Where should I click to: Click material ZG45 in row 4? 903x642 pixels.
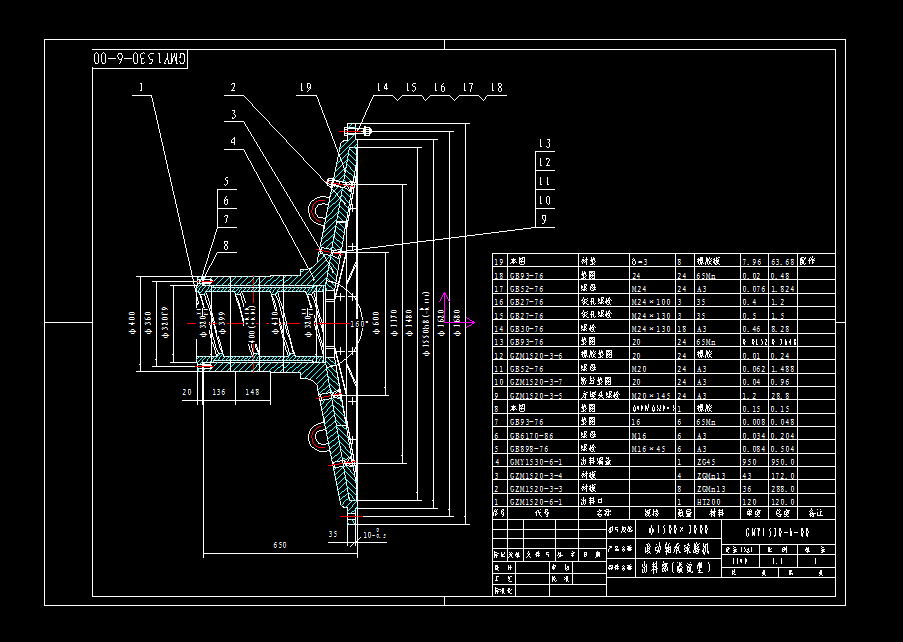tap(706, 462)
